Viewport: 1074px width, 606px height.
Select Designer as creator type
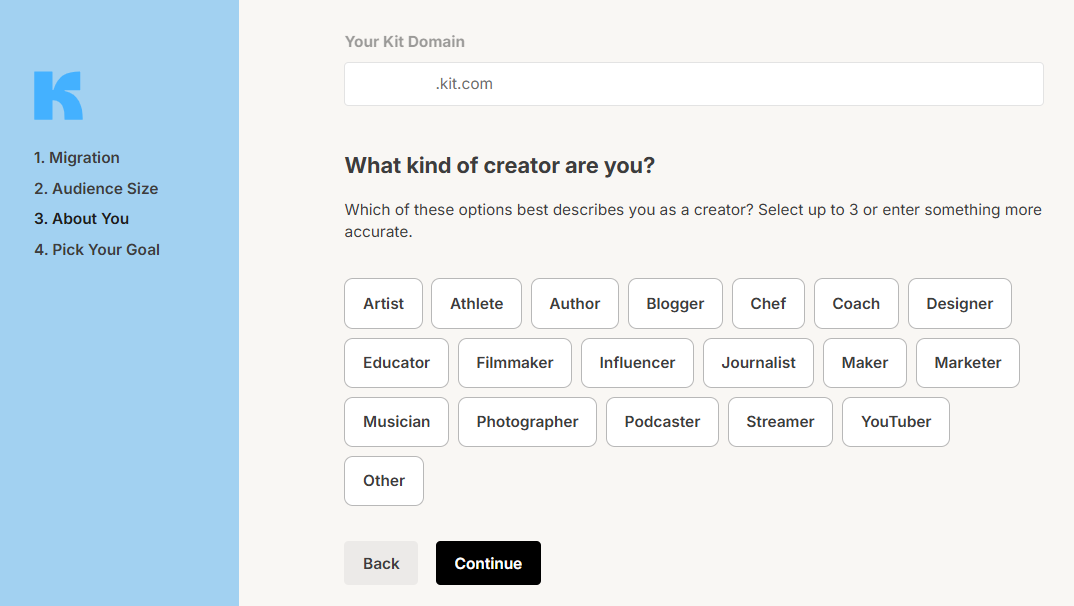(959, 304)
